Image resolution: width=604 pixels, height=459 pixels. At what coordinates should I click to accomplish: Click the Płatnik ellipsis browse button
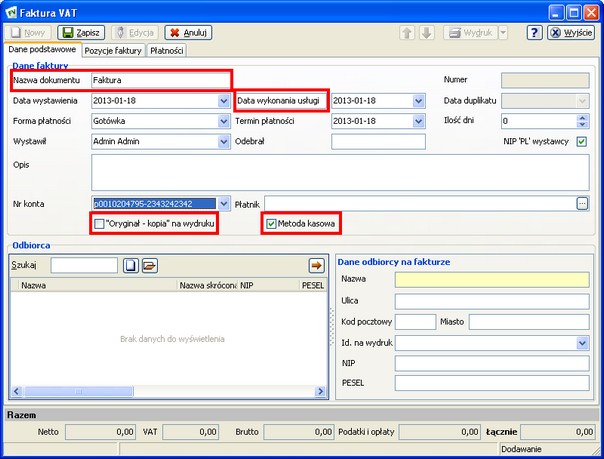pyautogui.click(x=582, y=203)
